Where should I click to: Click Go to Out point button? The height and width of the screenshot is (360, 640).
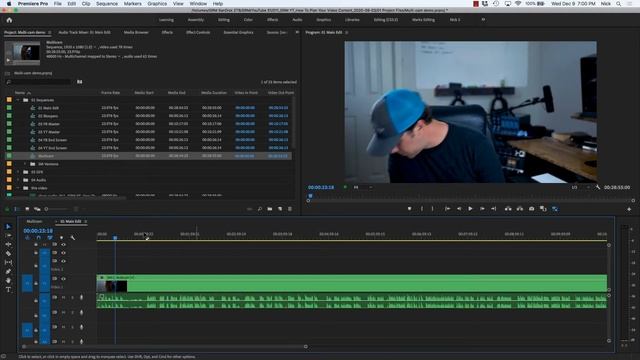point(493,209)
